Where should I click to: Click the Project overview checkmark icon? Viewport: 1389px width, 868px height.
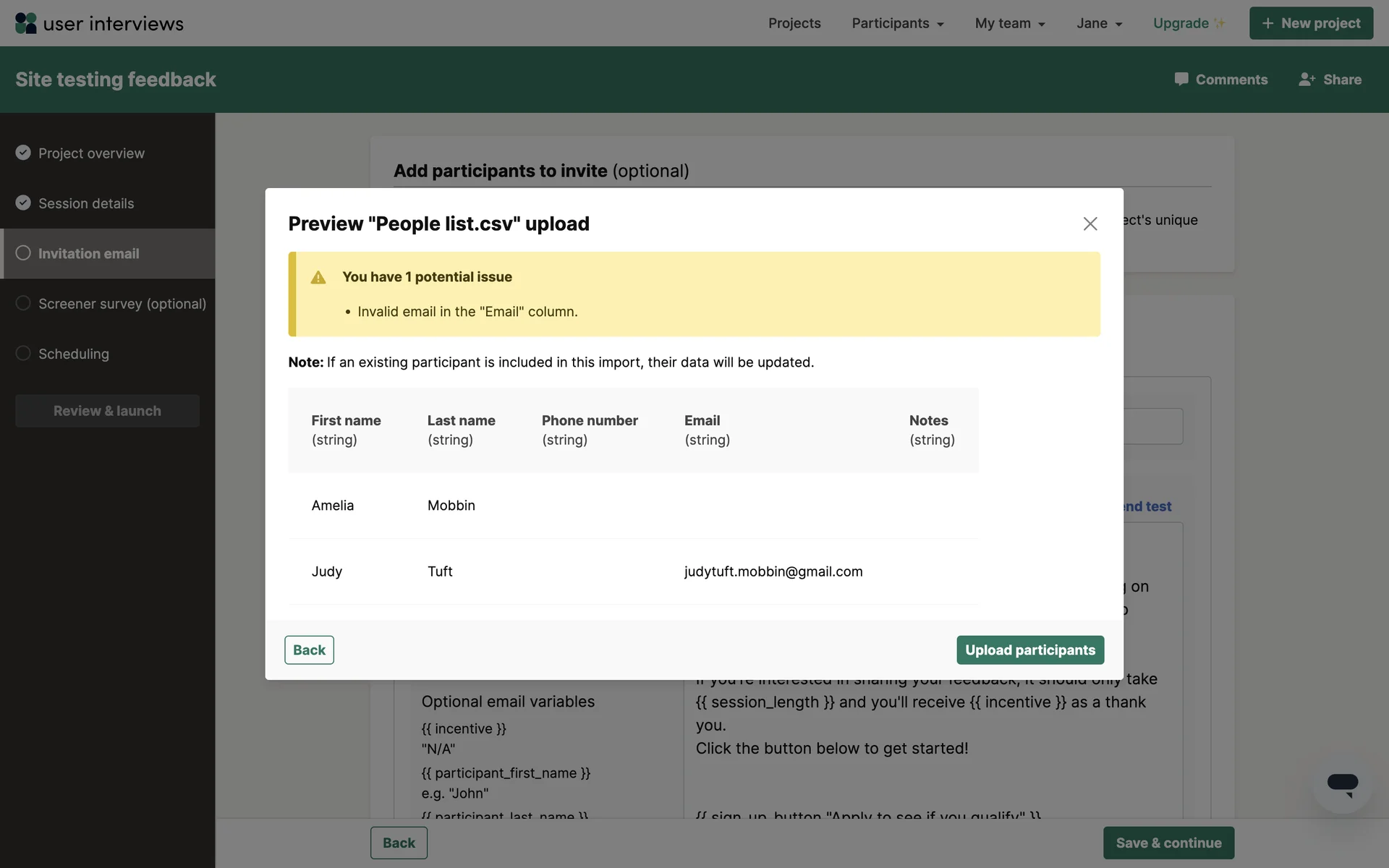[23, 153]
